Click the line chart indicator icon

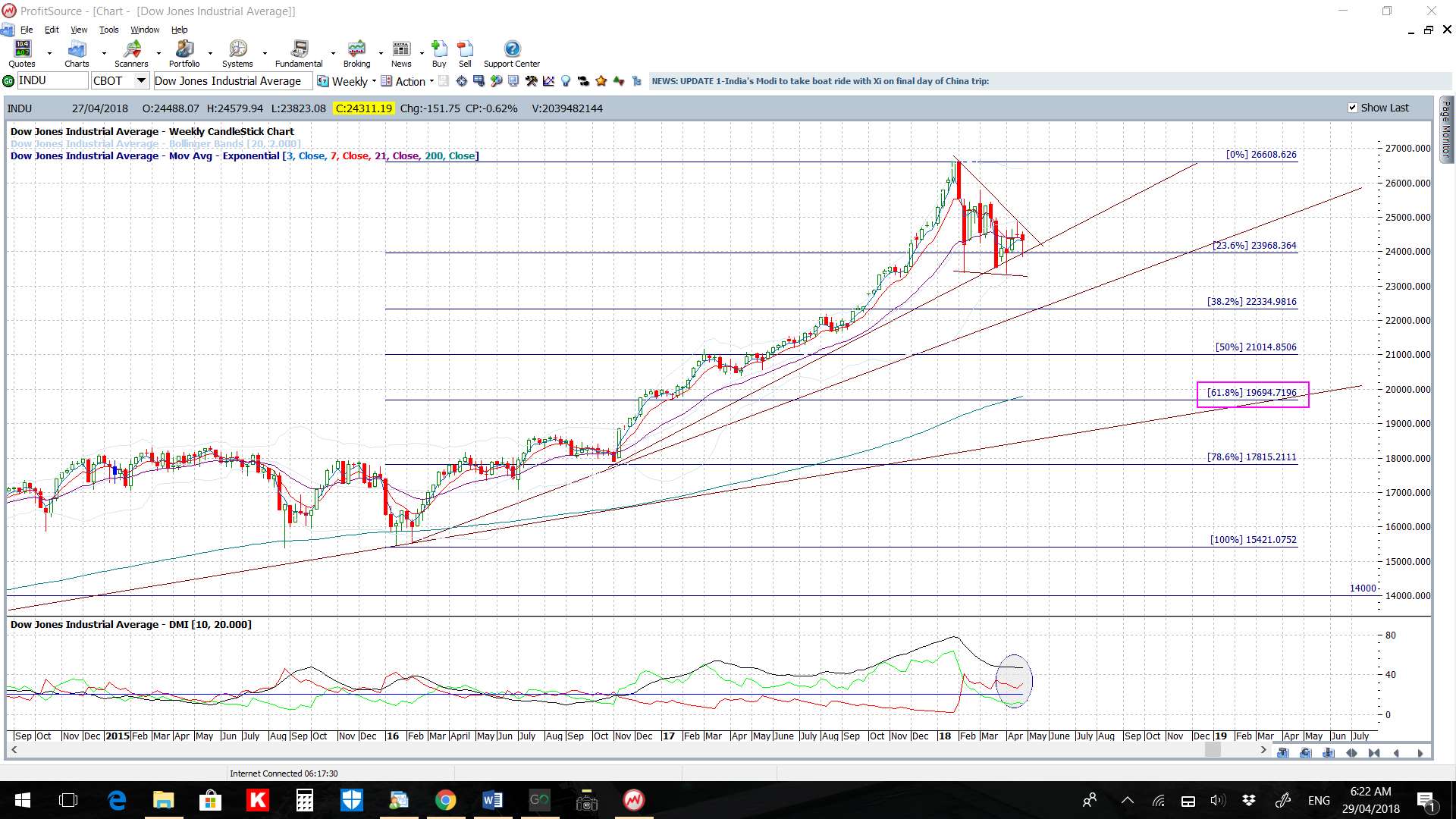pyautogui.click(x=548, y=81)
